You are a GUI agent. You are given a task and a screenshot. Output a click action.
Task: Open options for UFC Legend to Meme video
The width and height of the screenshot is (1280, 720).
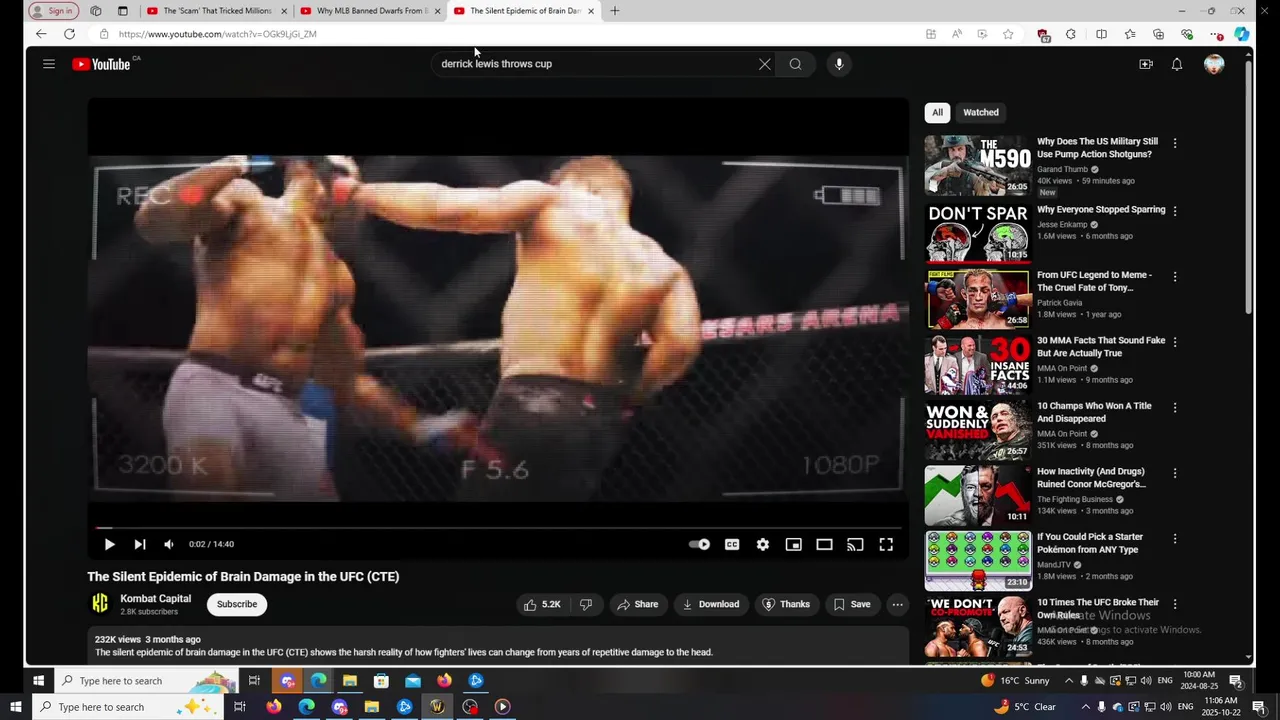tap(1175, 276)
